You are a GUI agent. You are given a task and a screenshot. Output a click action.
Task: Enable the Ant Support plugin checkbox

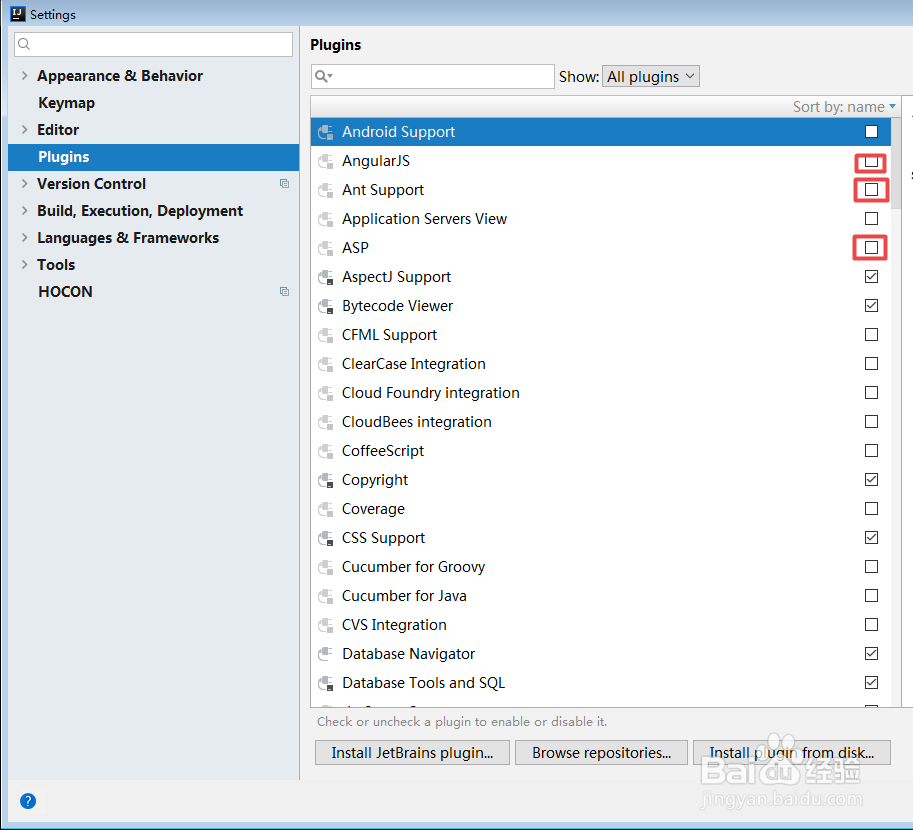pos(870,190)
